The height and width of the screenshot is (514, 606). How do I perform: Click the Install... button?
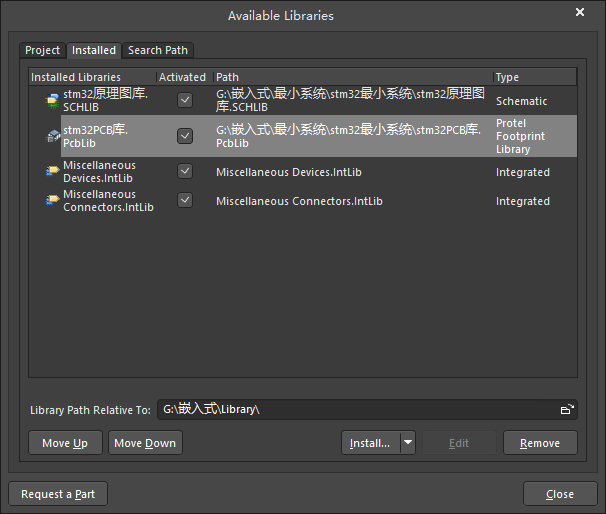click(x=370, y=443)
